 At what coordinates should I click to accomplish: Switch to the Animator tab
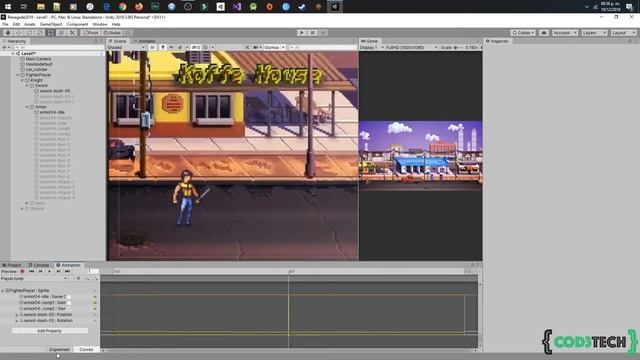click(x=144, y=41)
